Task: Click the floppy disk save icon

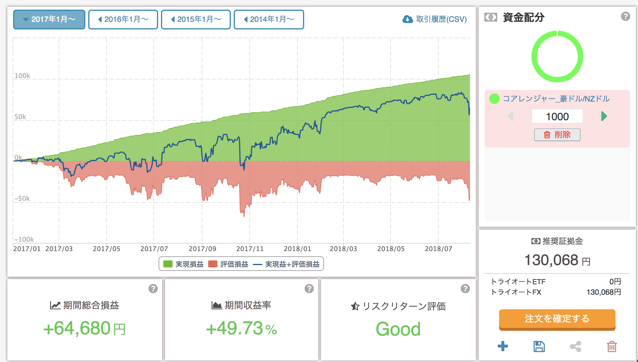Action: pyautogui.click(x=539, y=346)
